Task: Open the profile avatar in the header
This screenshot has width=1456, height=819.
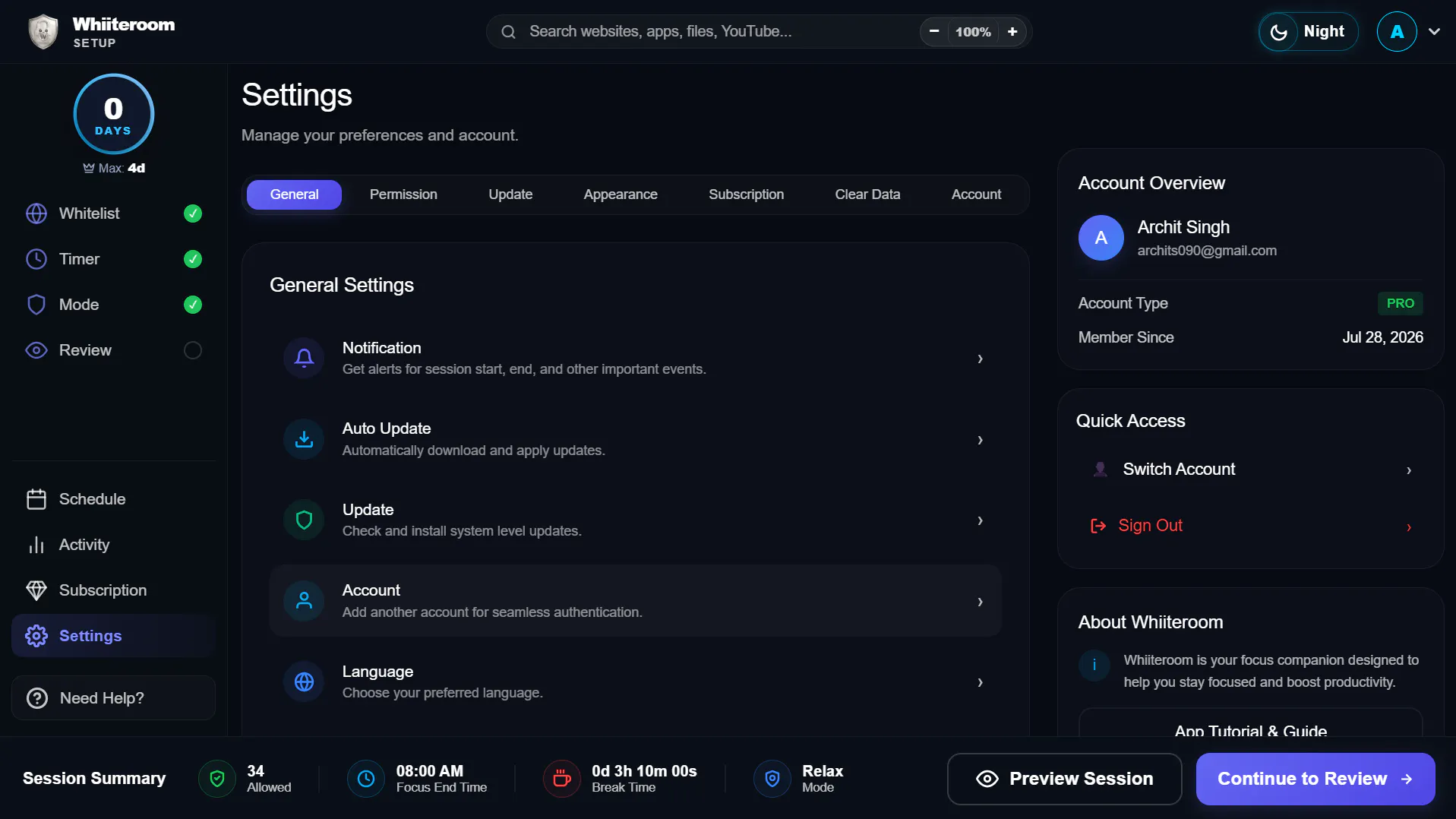Action: 1397,32
